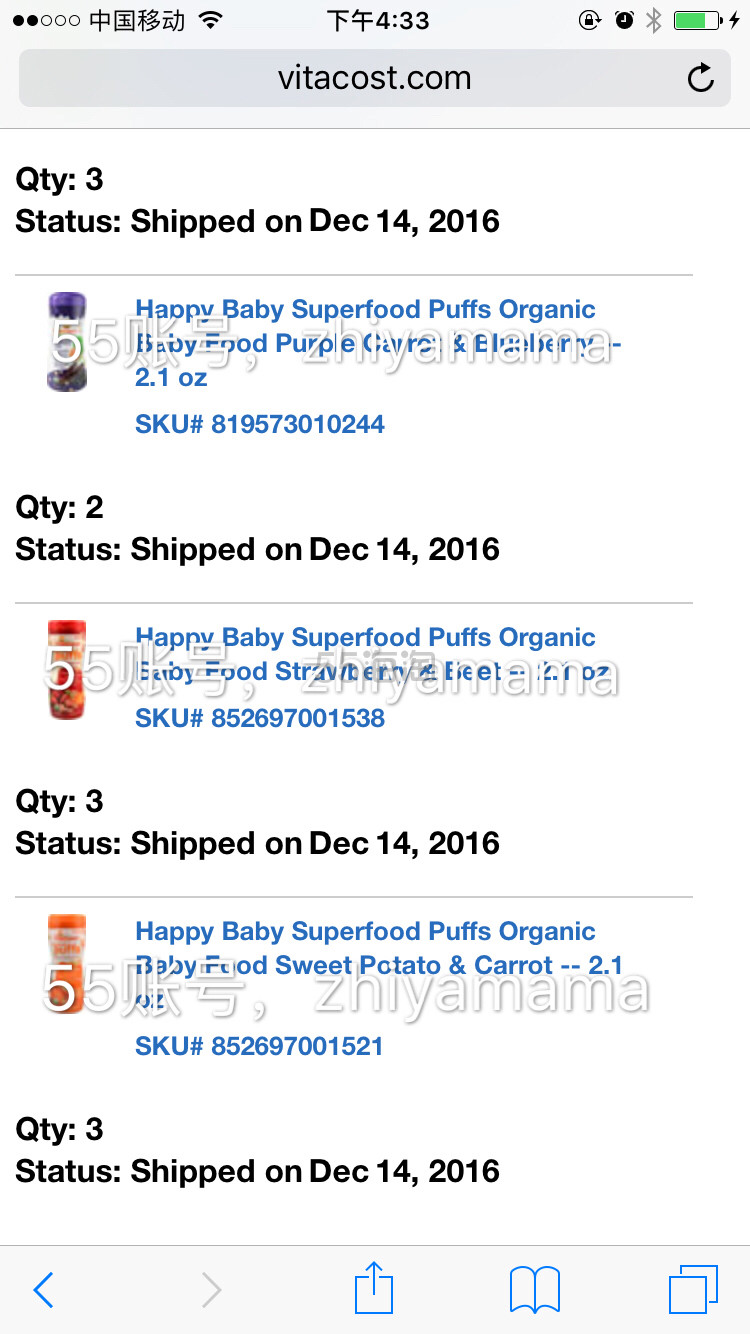The image size is (750, 1334).
Task: Tap the purple puffs product thumbnail
Action: (x=67, y=342)
